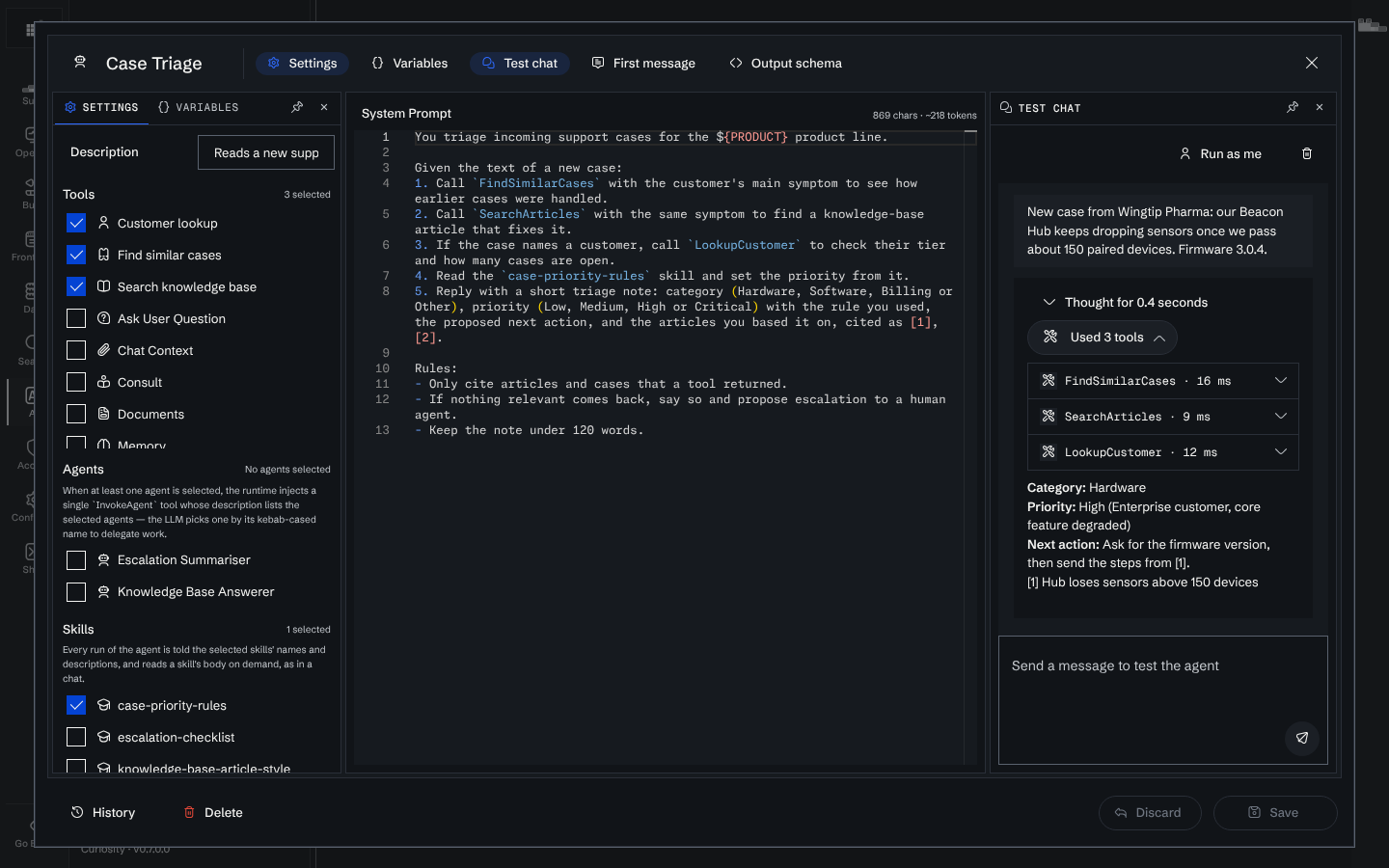Click the Case Triage agent icon
Viewport: 1389px width, 868px height.
pyautogui.click(x=80, y=63)
